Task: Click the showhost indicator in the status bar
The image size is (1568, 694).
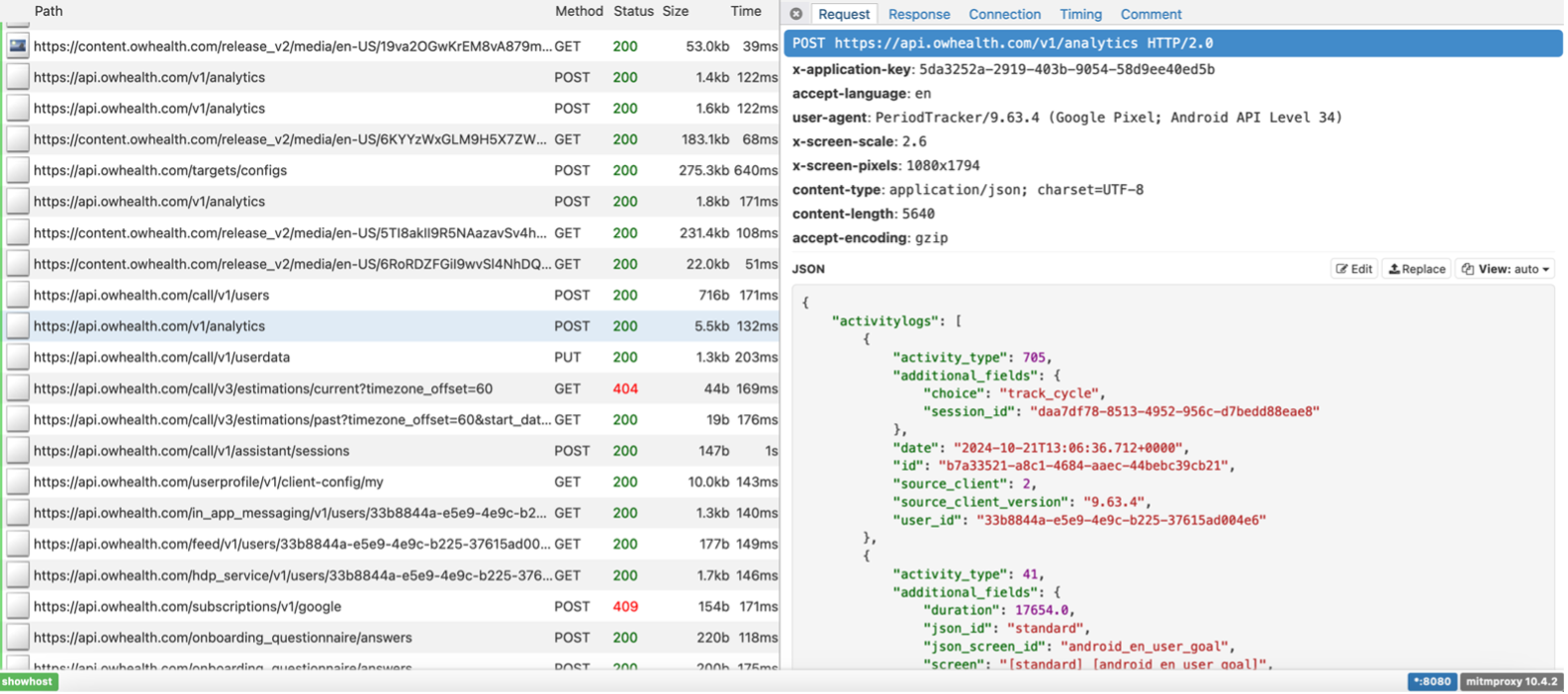Action: click(28, 681)
